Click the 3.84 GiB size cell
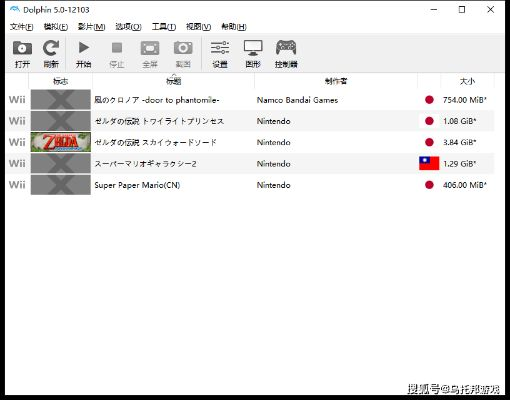 pyautogui.click(x=459, y=142)
